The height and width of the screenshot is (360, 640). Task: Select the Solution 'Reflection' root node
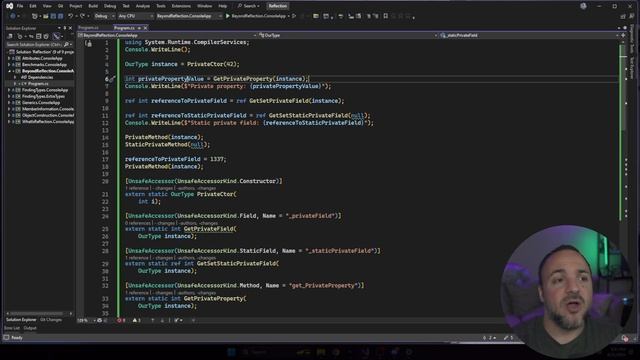click(x=41, y=52)
